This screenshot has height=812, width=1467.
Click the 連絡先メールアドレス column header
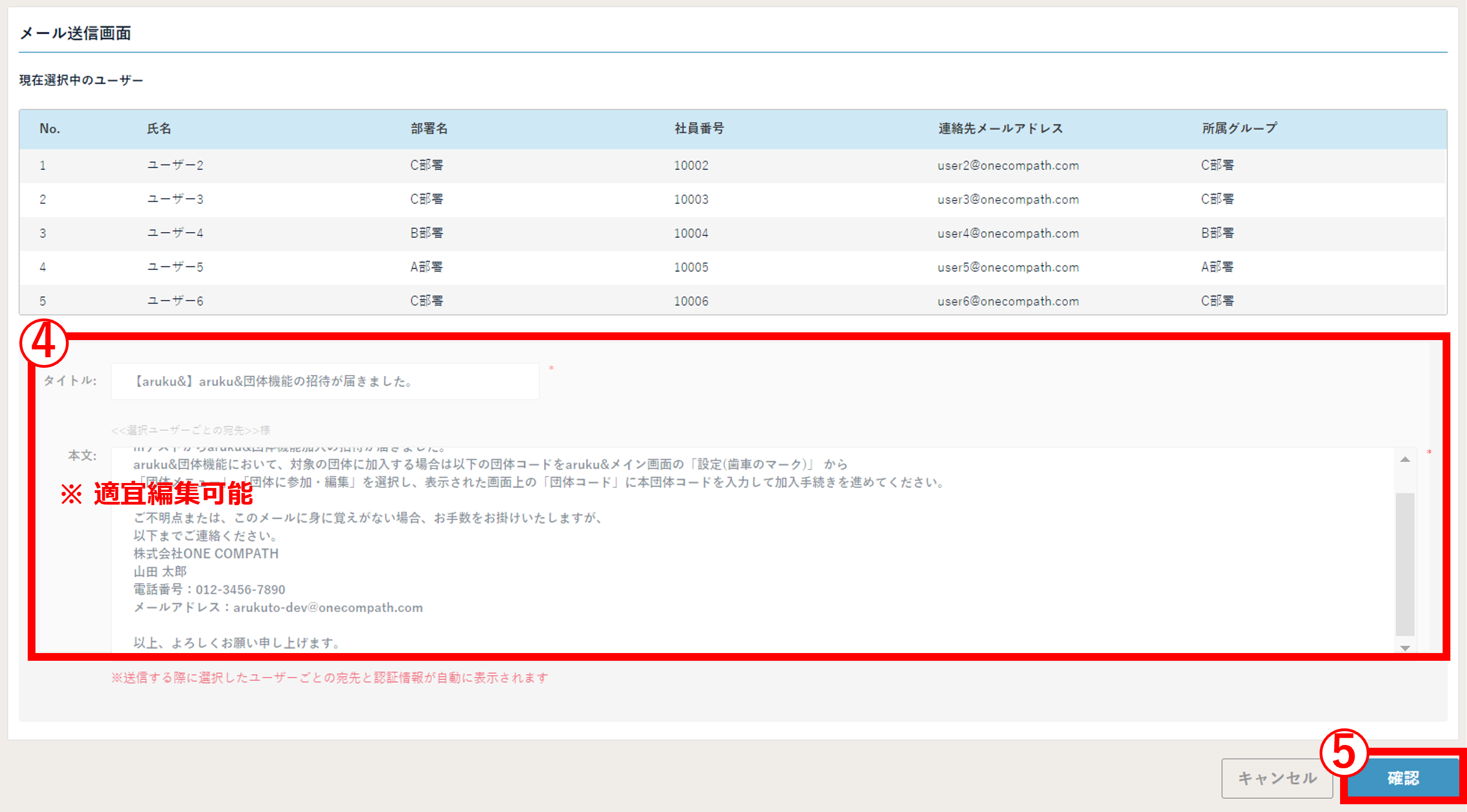(x=1000, y=129)
